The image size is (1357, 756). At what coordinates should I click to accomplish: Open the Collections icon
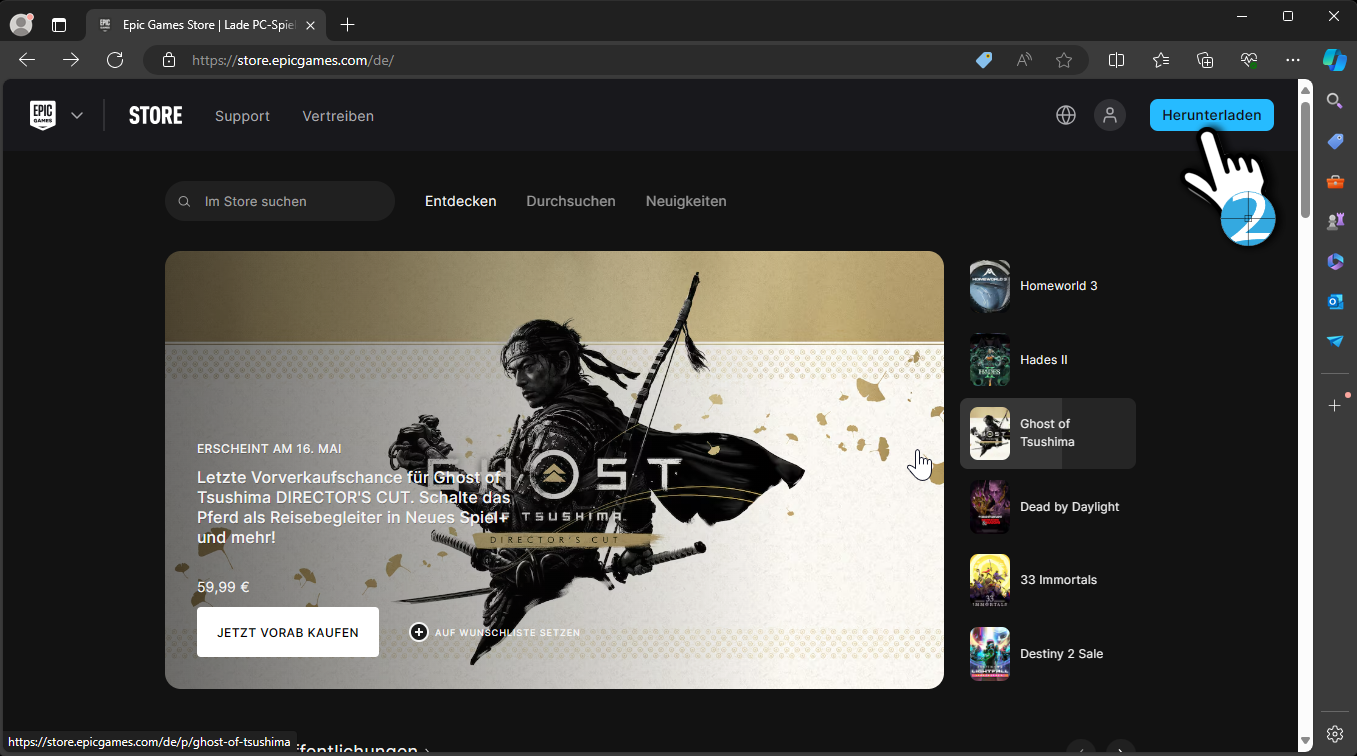click(x=1205, y=60)
